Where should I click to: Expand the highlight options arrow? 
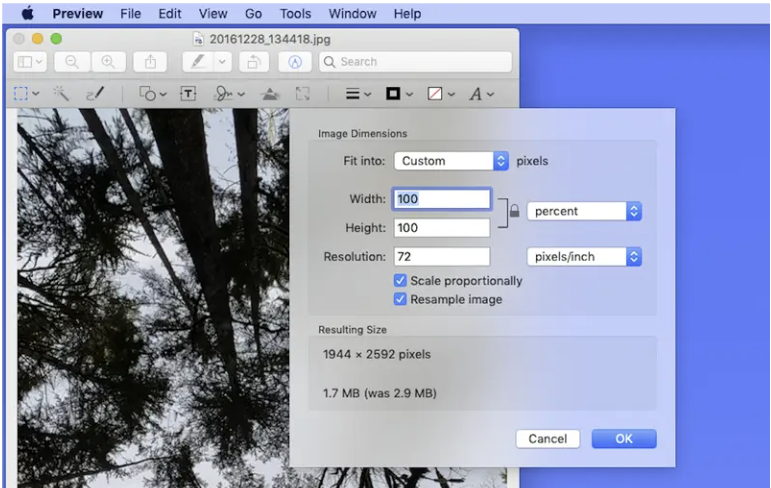click(222, 62)
